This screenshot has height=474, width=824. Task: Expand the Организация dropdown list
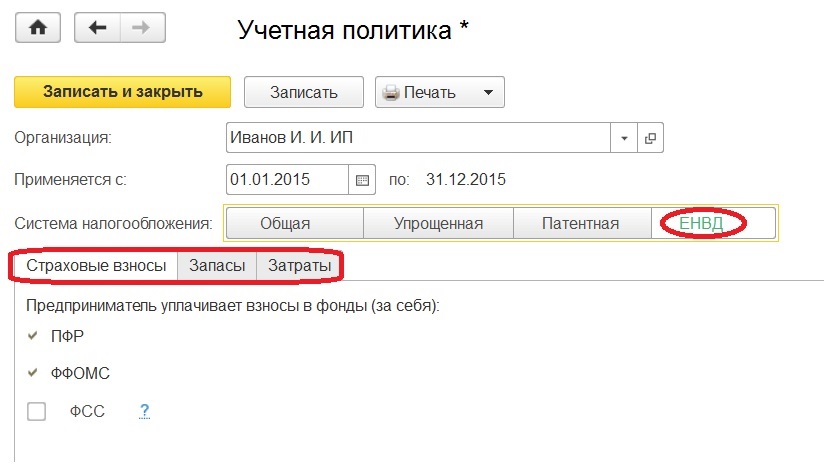click(624, 138)
